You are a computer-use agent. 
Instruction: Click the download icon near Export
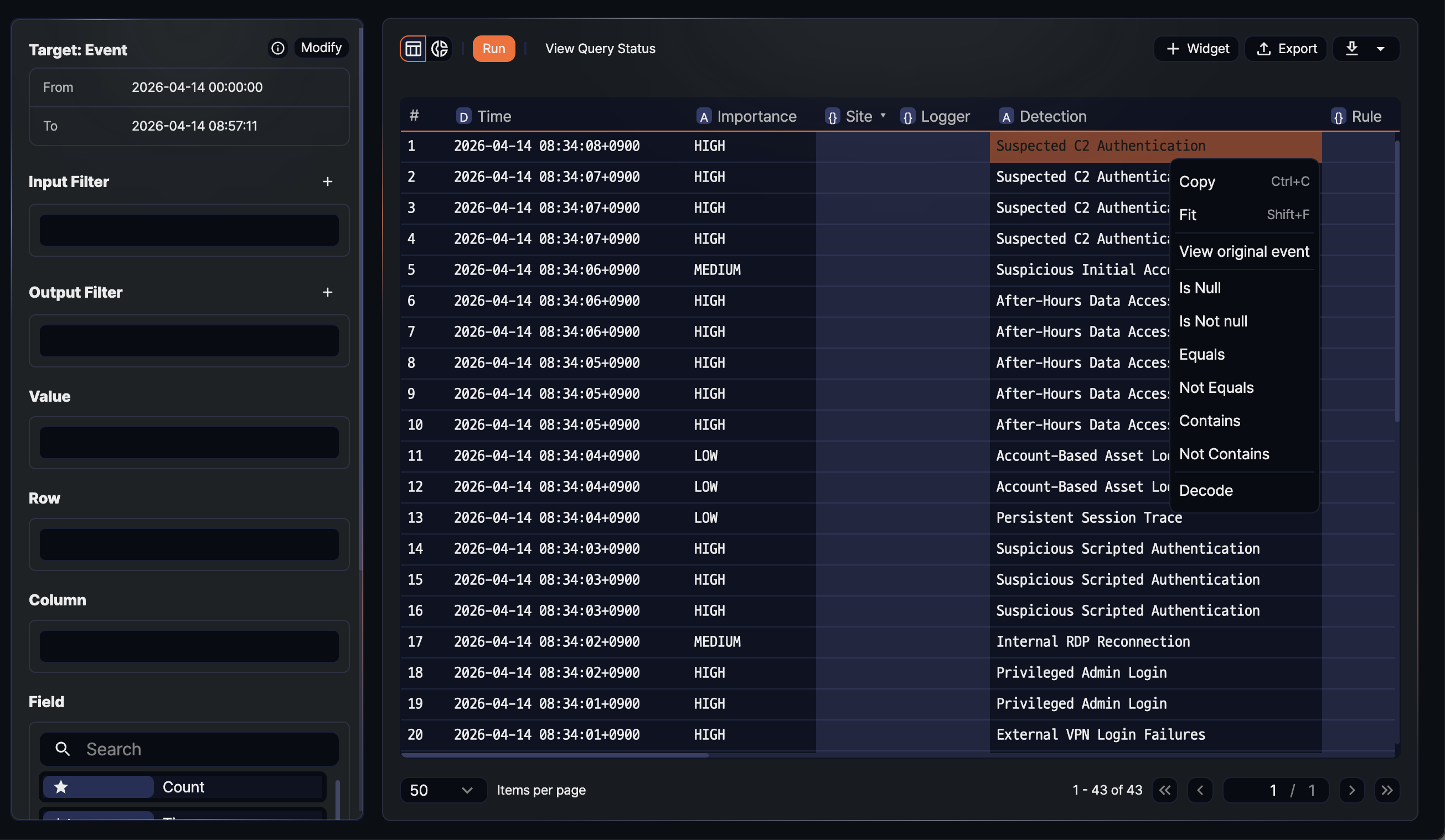coord(1351,48)
